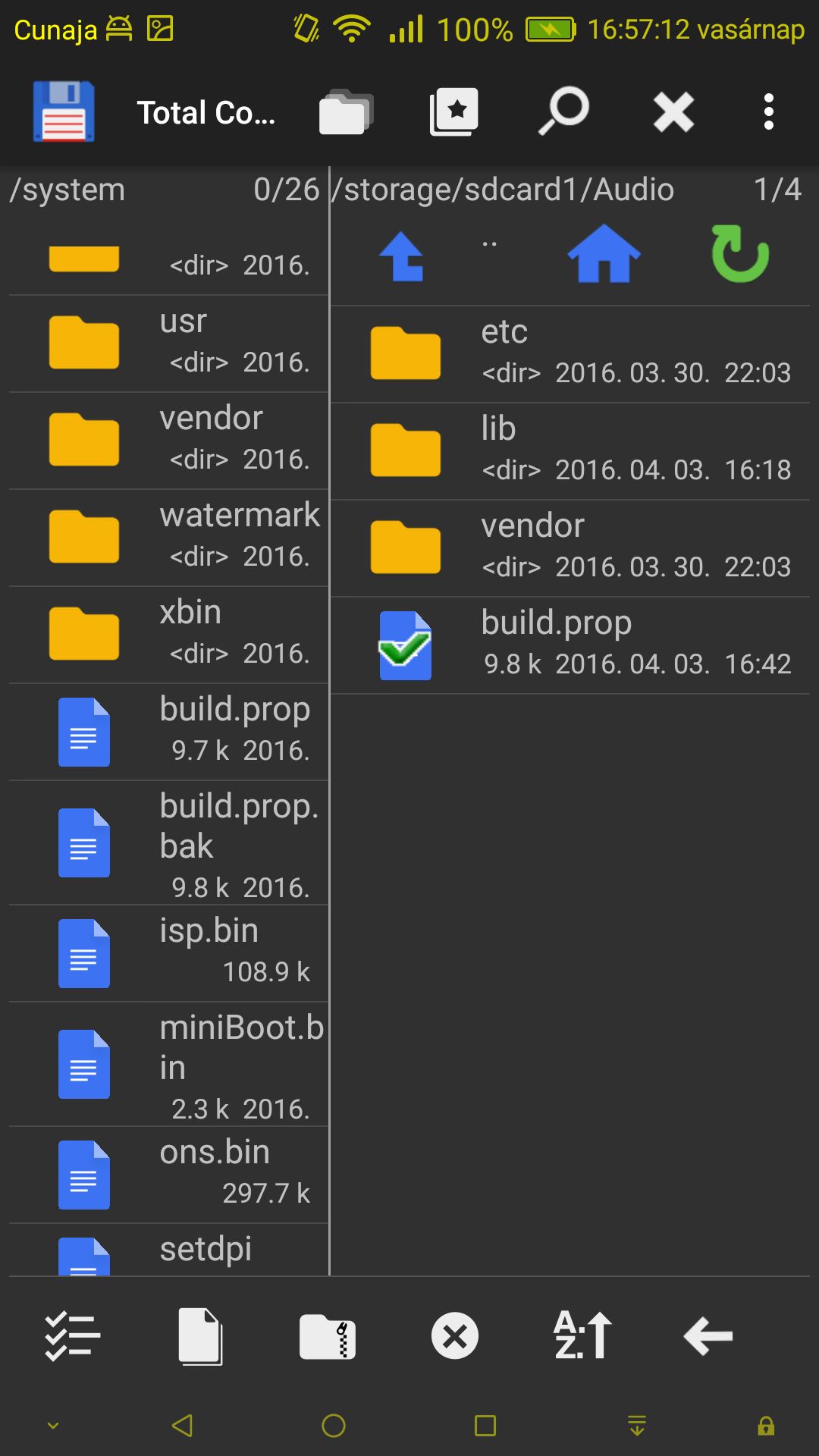The width and height of the screenshot is (819, 1456).
Task: Collapse navigation bar with chevron
Action: point(53,1426)
